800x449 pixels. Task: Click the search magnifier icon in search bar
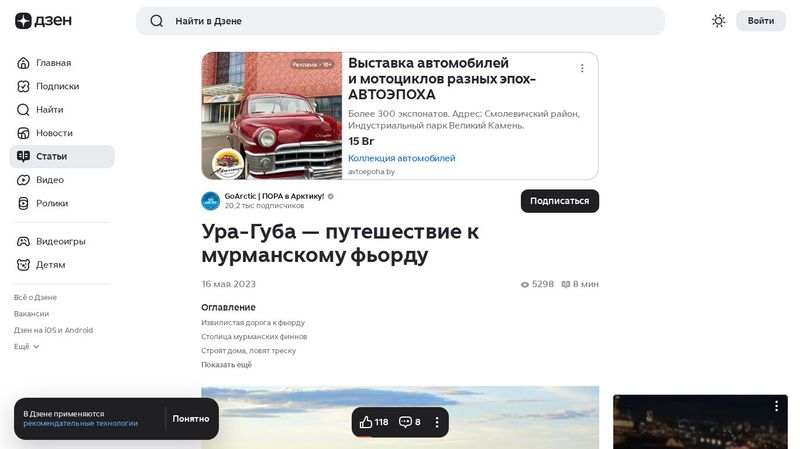point(156,21)
